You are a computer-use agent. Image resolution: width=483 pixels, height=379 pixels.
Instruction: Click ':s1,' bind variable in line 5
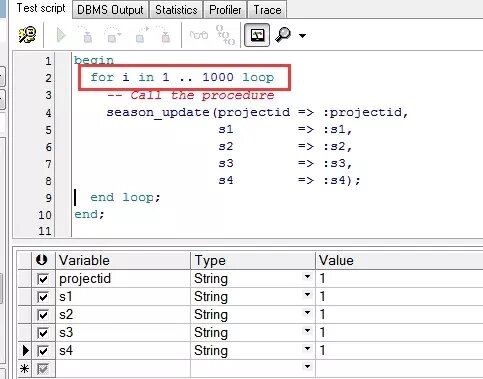(x=338, y=129)
